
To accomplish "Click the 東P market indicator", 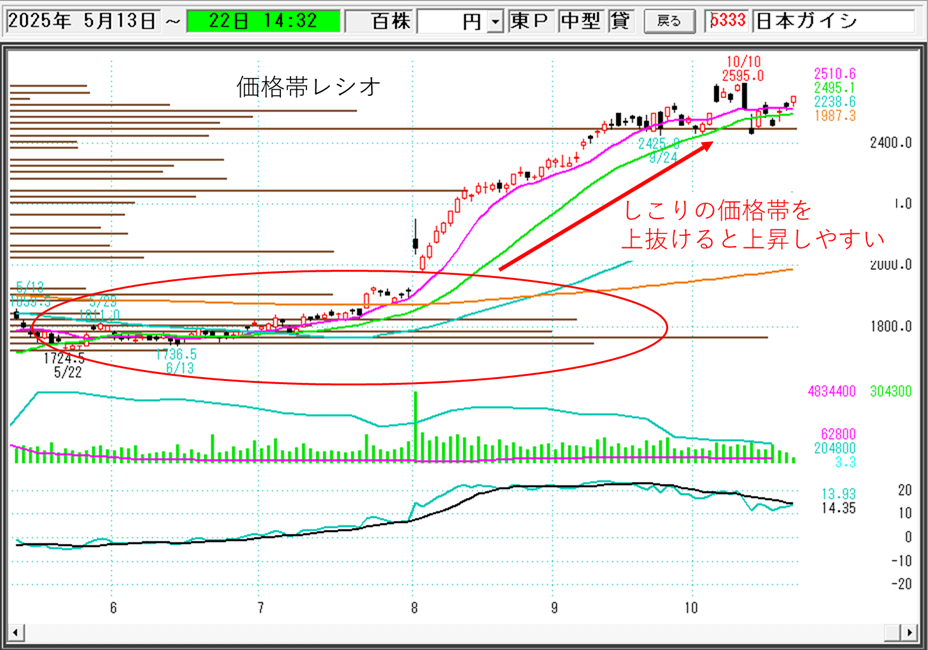I will coord(529,21).
